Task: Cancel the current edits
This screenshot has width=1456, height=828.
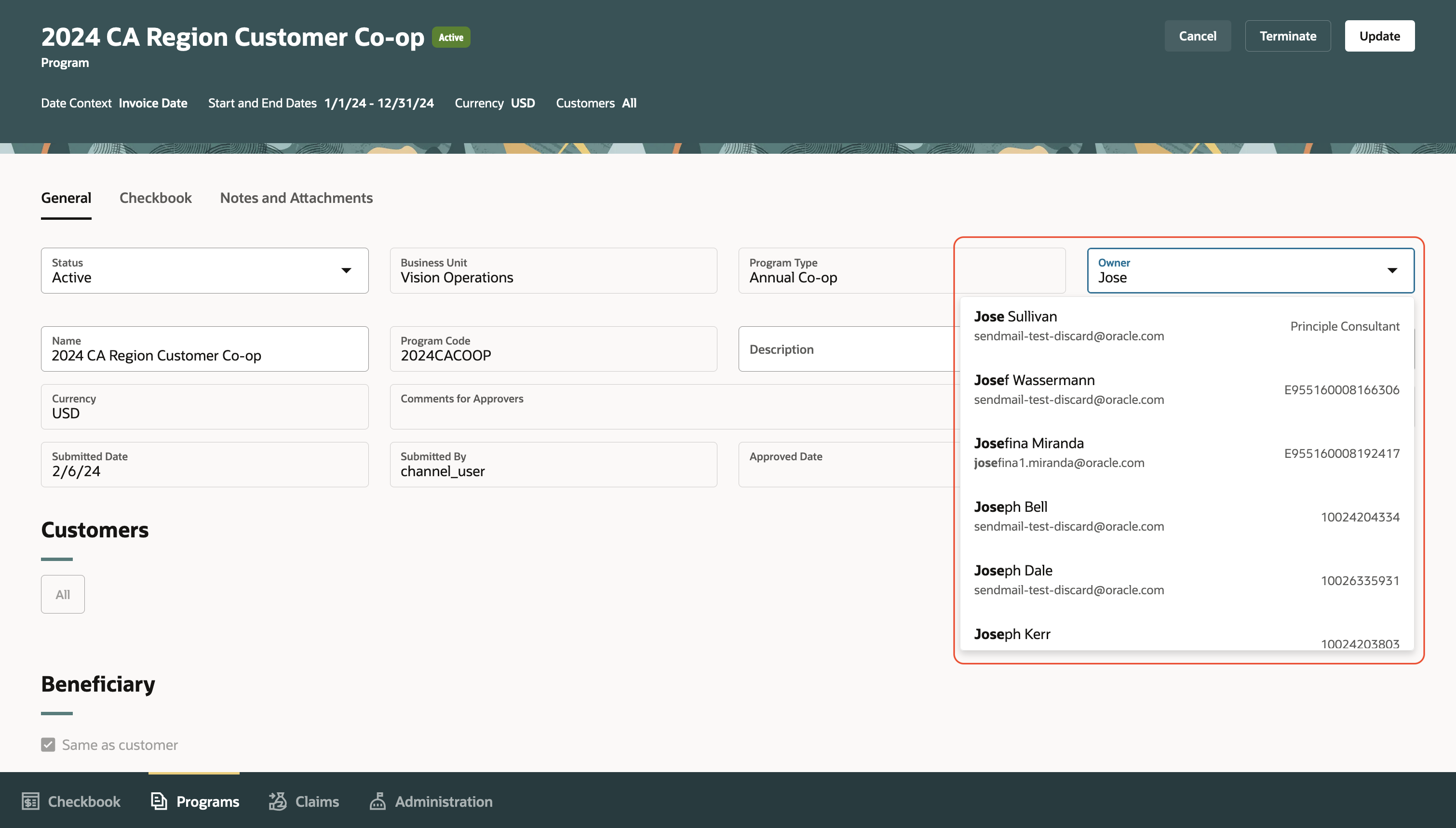Action: coord(1197,35)
